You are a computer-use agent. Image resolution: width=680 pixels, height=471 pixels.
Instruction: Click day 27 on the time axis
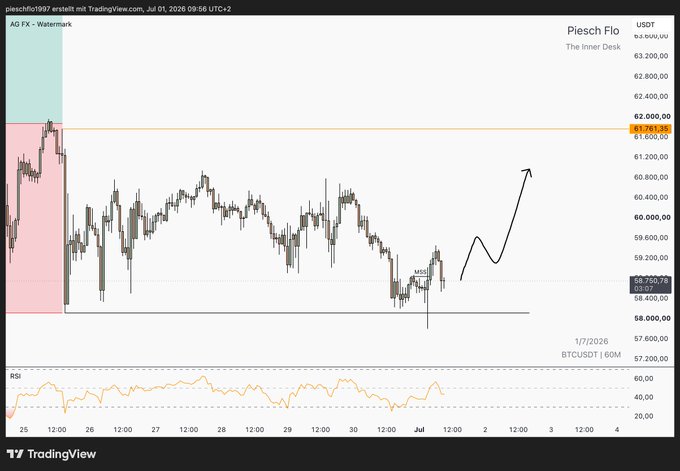click(156, 430)
